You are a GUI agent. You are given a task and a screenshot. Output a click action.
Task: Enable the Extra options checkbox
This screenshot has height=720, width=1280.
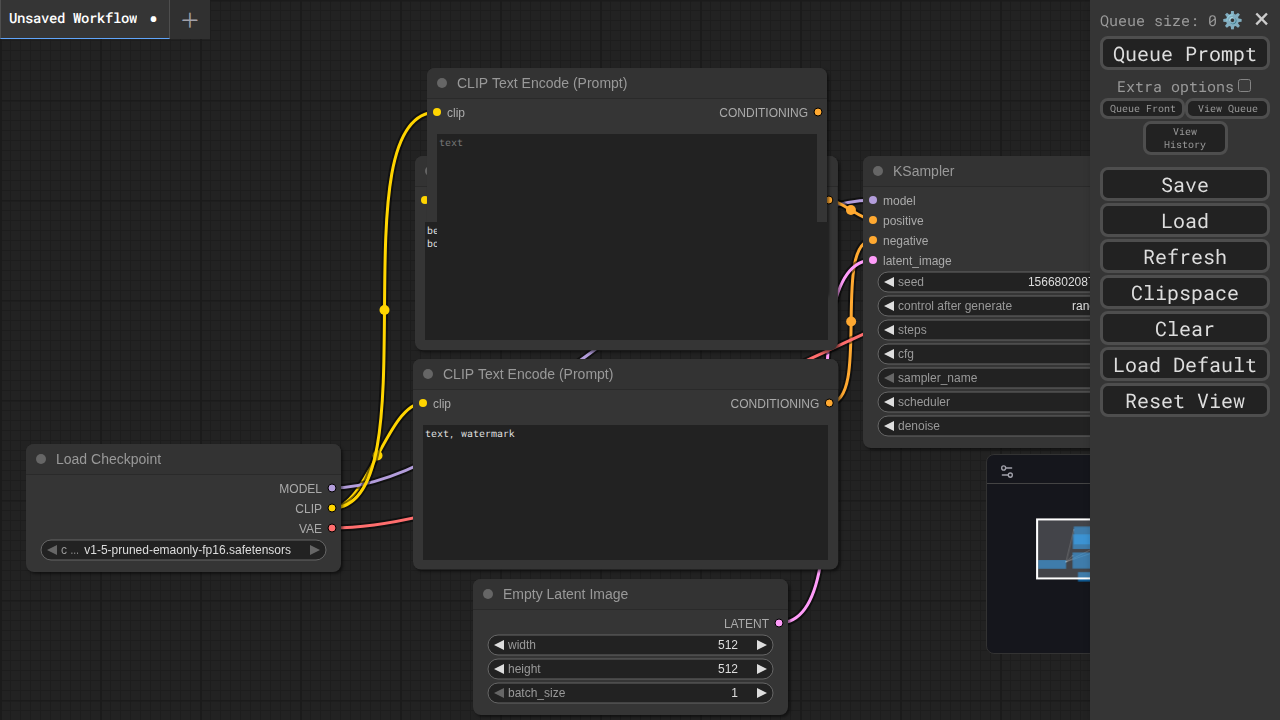(1244, 86)
